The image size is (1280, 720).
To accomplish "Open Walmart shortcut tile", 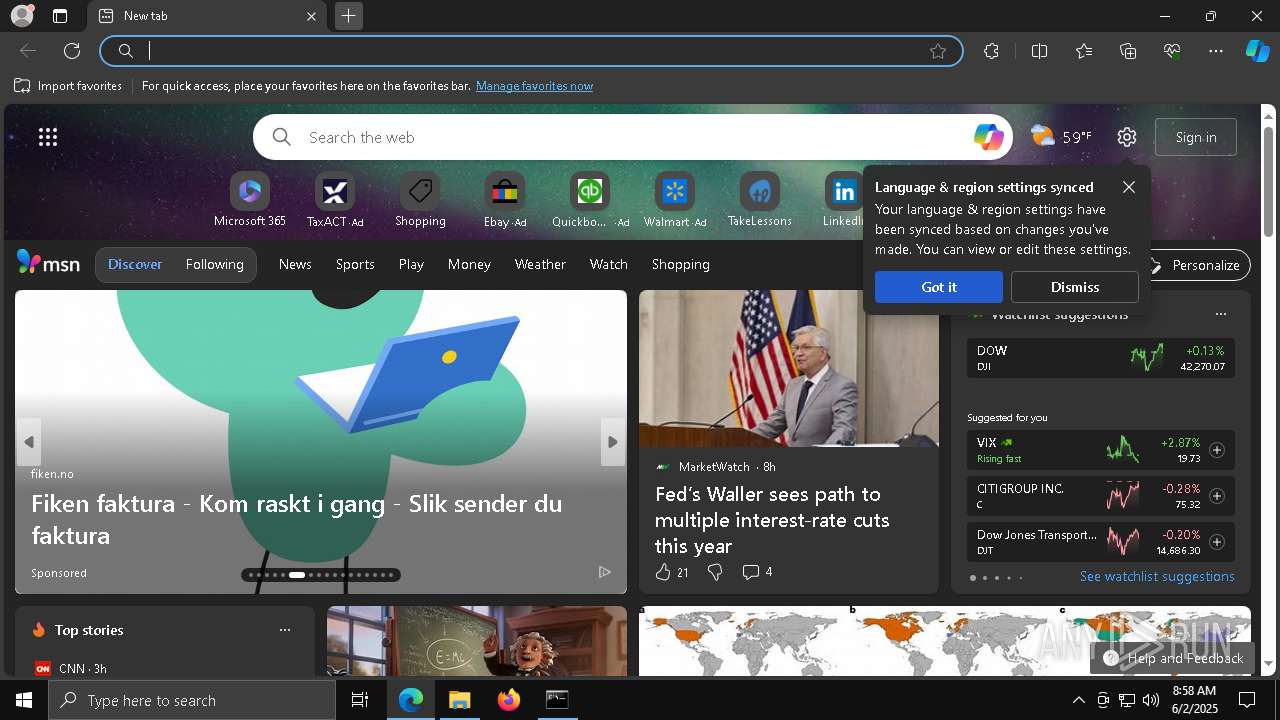I will (x=675, y=200).
